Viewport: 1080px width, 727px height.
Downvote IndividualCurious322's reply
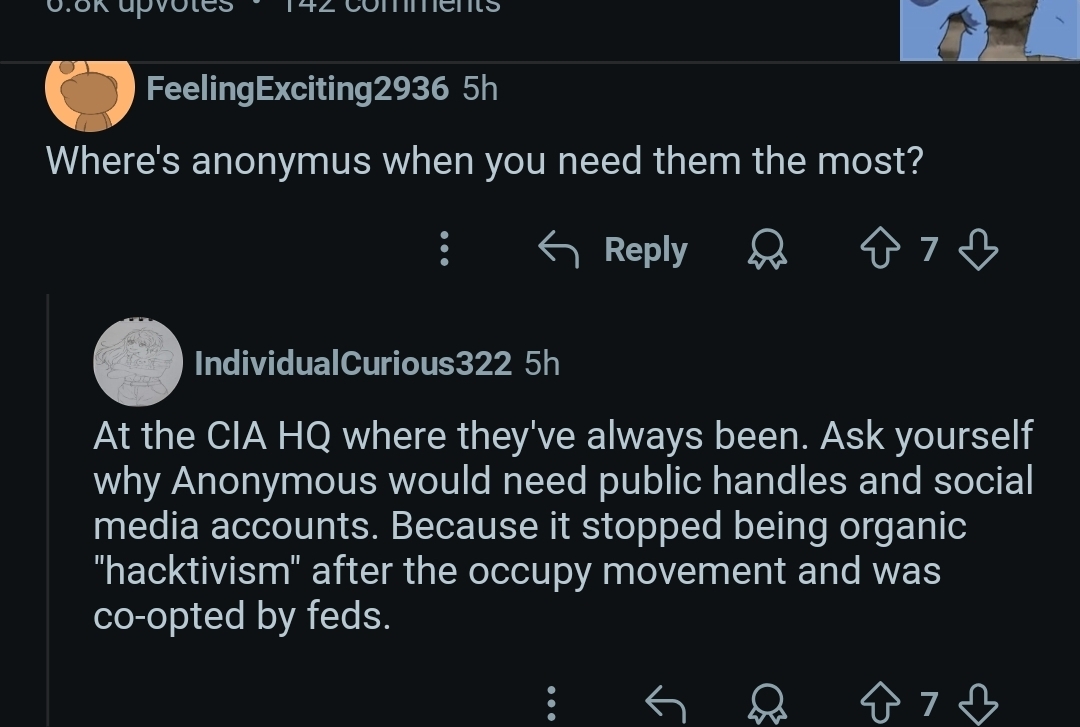978,704
